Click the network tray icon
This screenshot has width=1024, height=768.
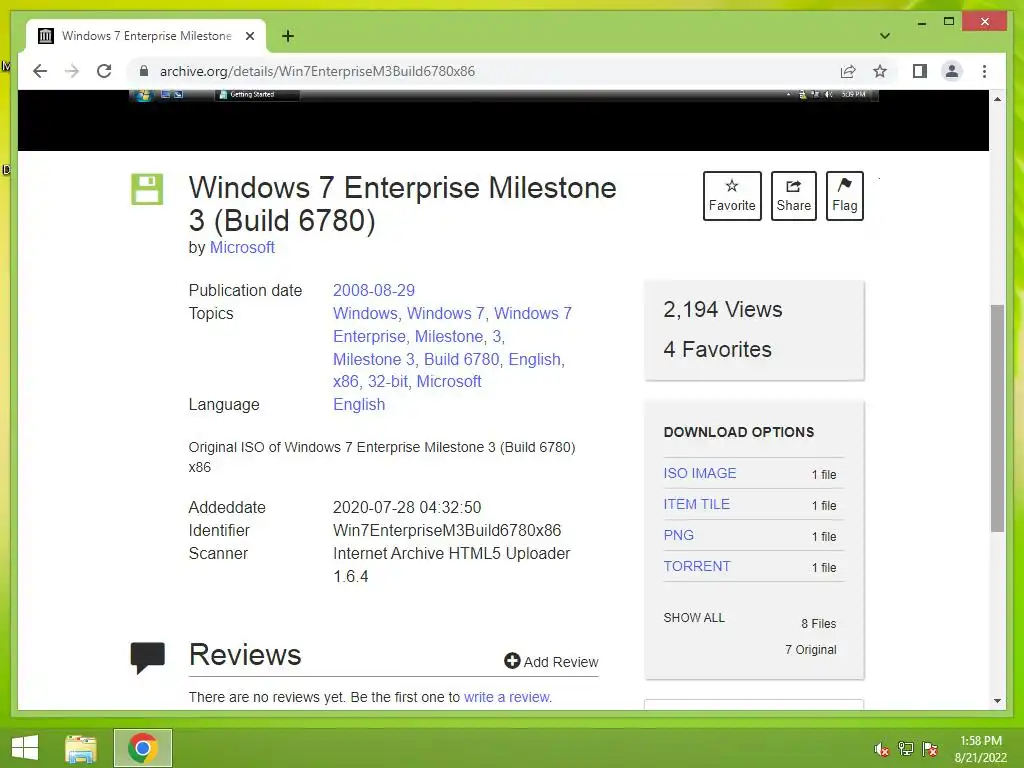(905, 749)
